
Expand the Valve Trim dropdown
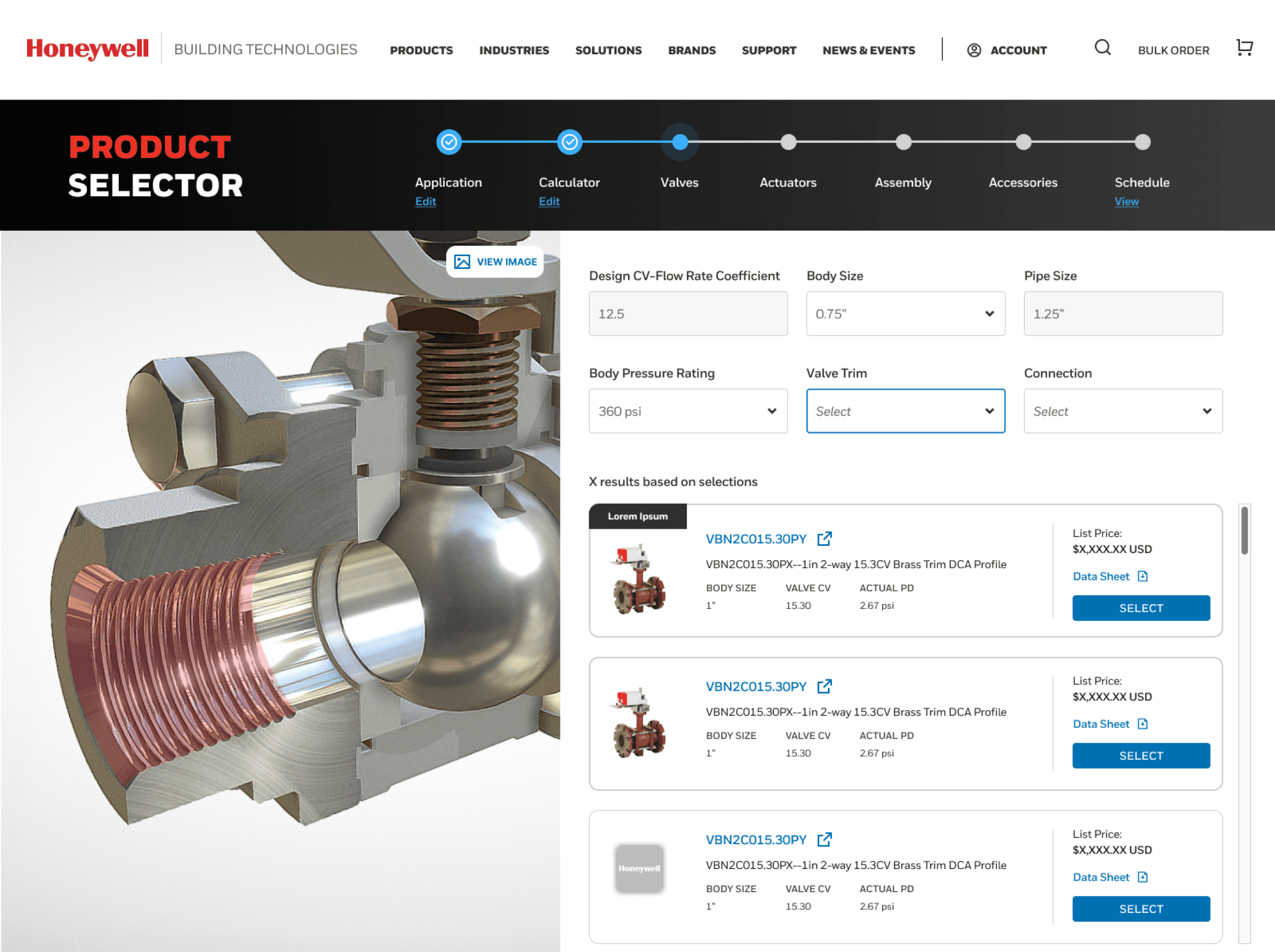[x=906, y=411]
